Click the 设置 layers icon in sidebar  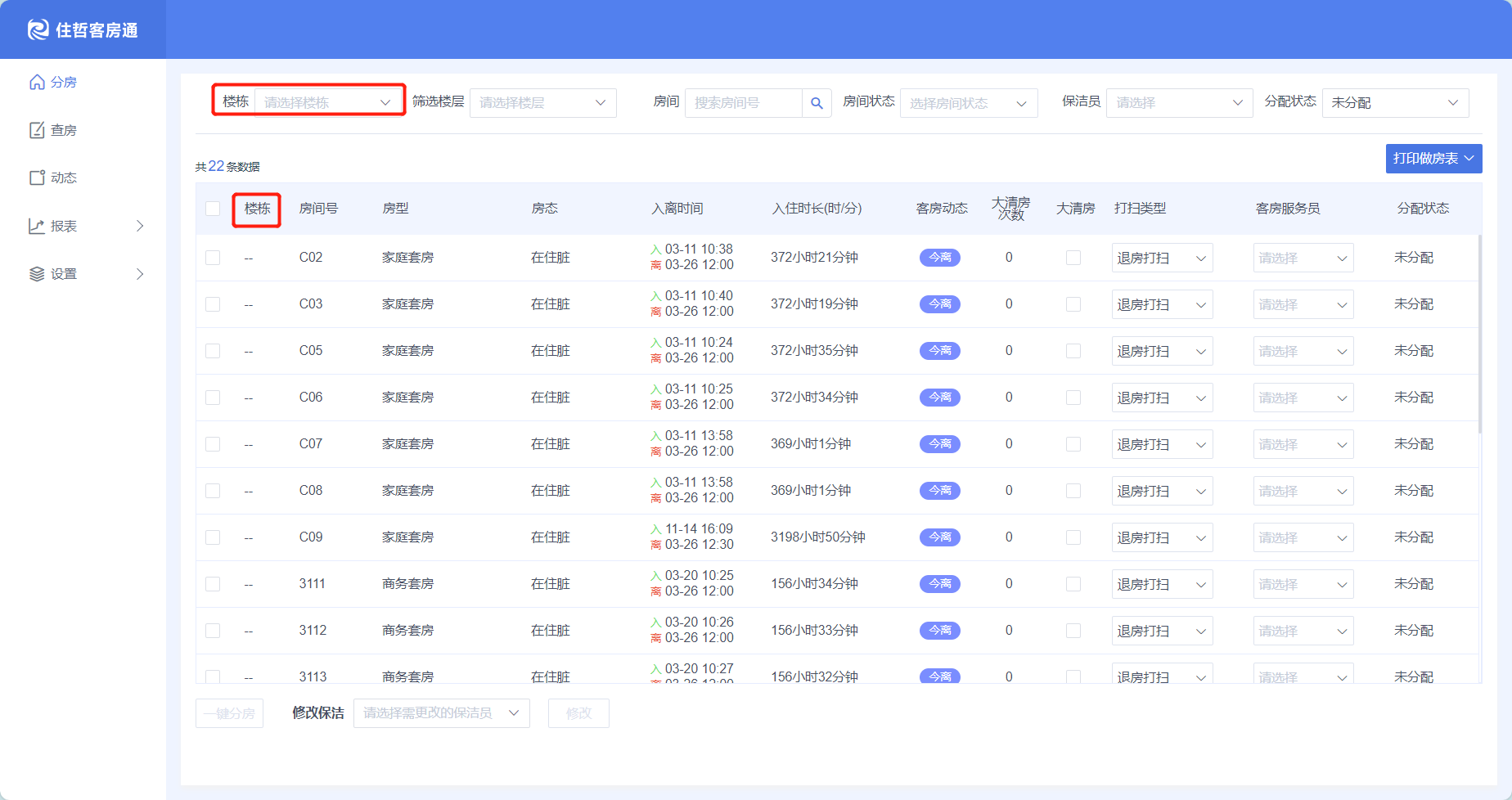tap(37, 274)
